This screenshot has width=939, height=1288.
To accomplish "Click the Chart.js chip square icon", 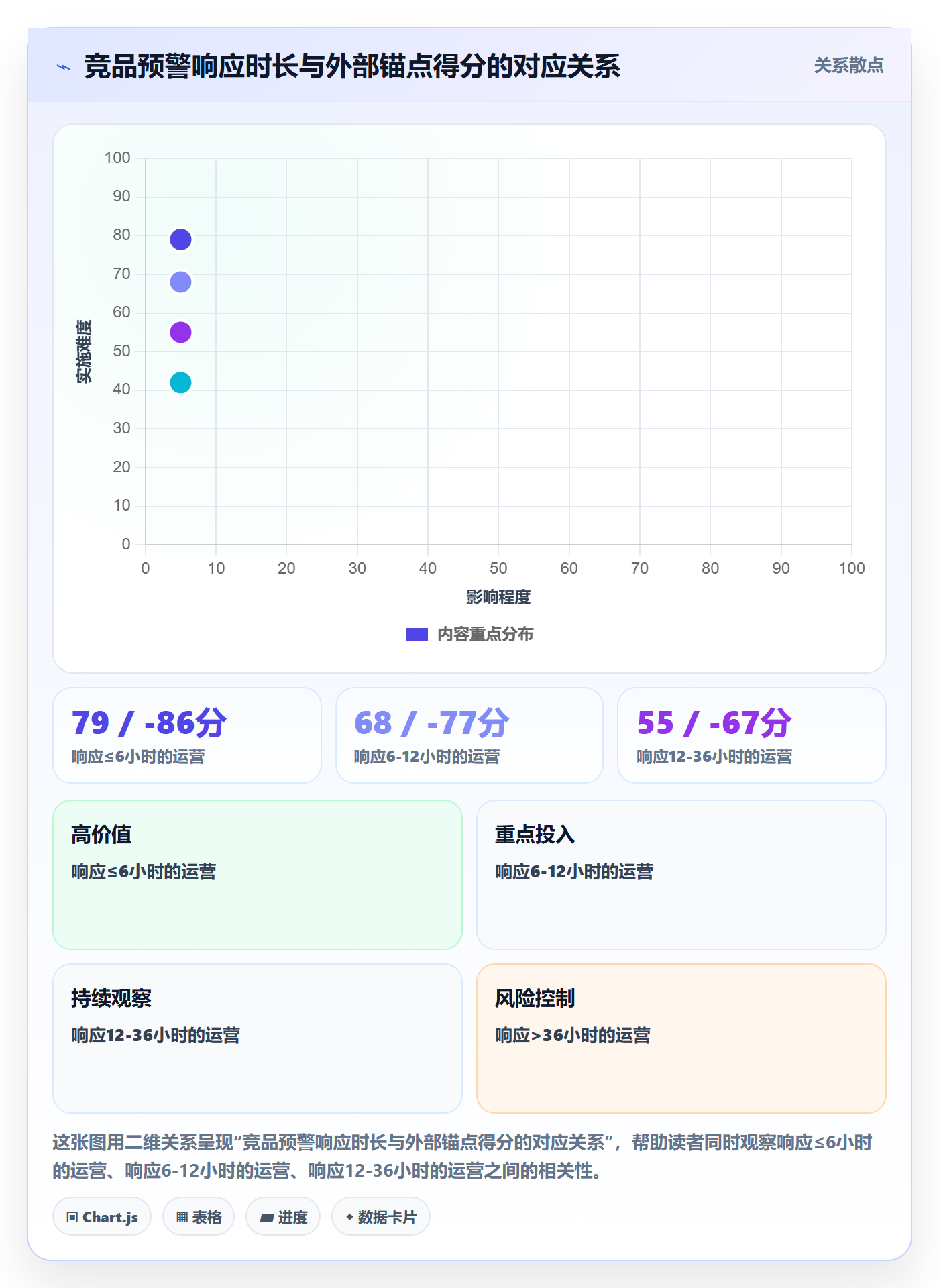I will pyautogui.click(x=72, y=1218).
